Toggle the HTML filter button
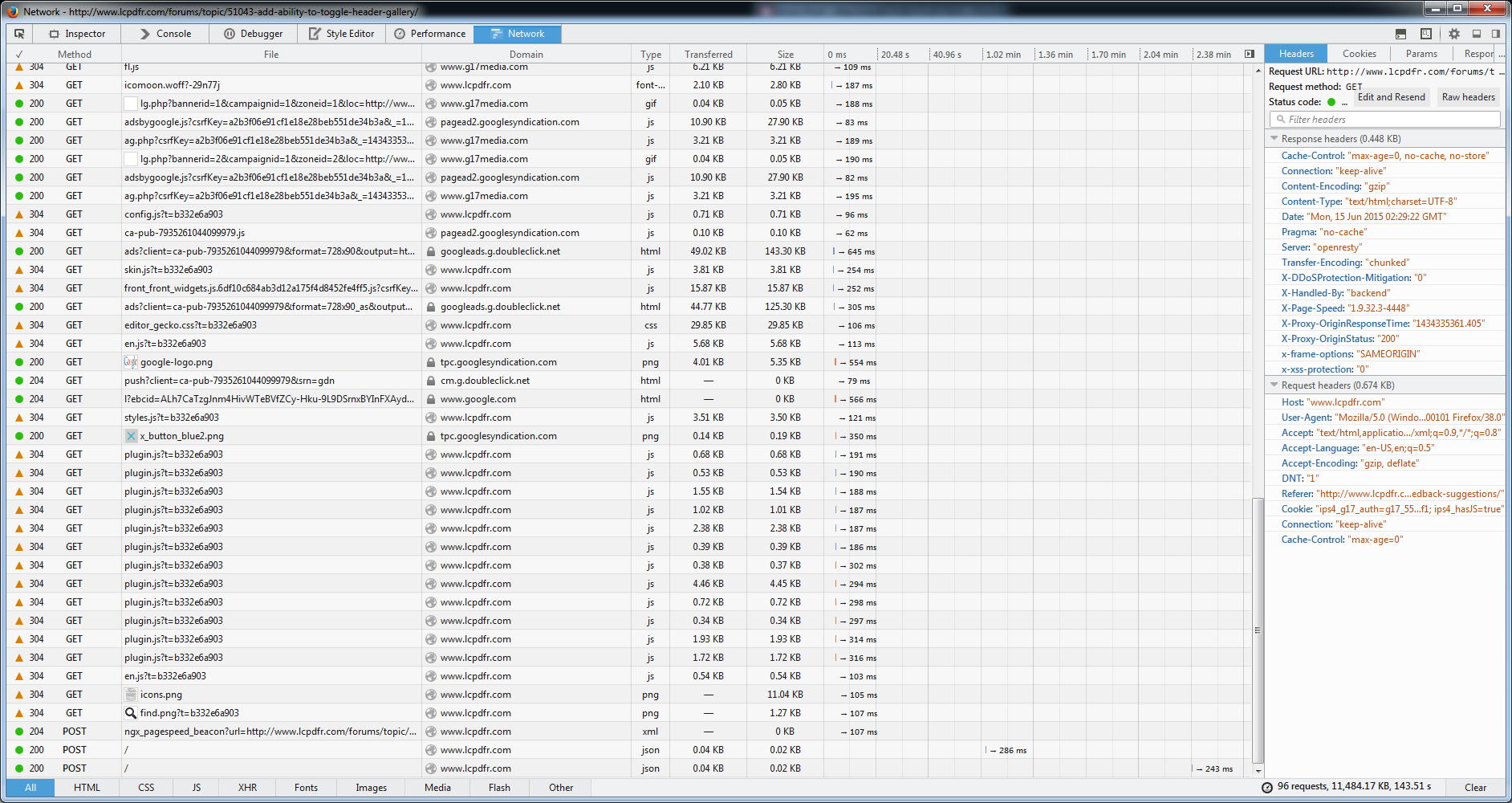Screen dimensions: 1512x803 pos(87,788)
